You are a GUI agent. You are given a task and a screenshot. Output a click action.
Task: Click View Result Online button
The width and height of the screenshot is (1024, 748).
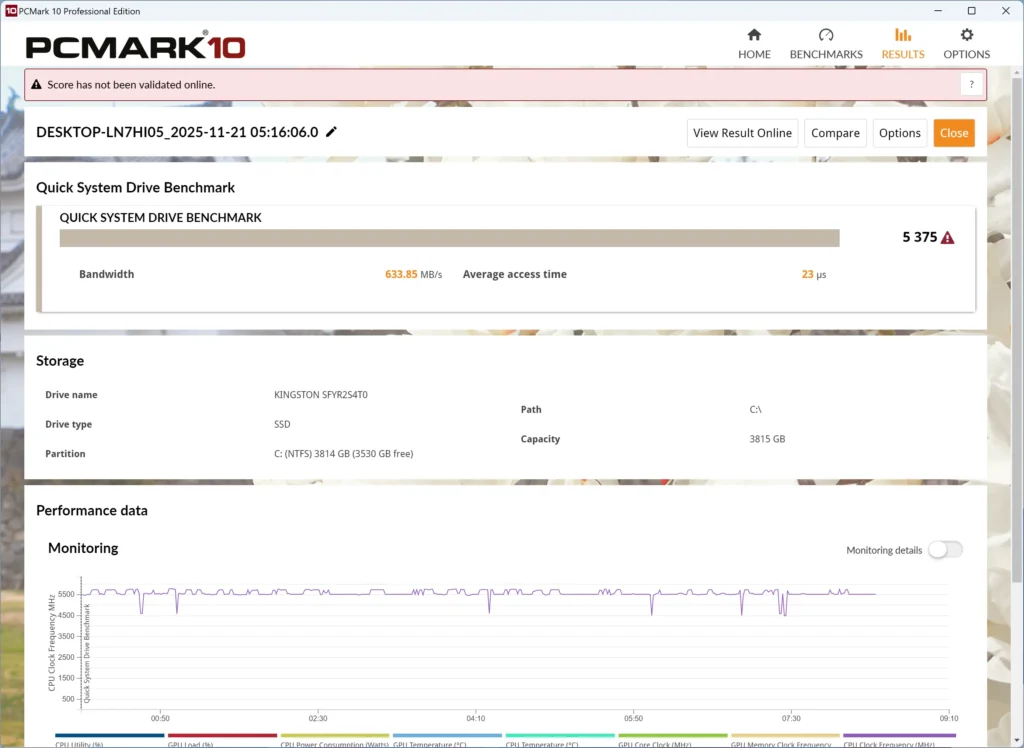742,133
